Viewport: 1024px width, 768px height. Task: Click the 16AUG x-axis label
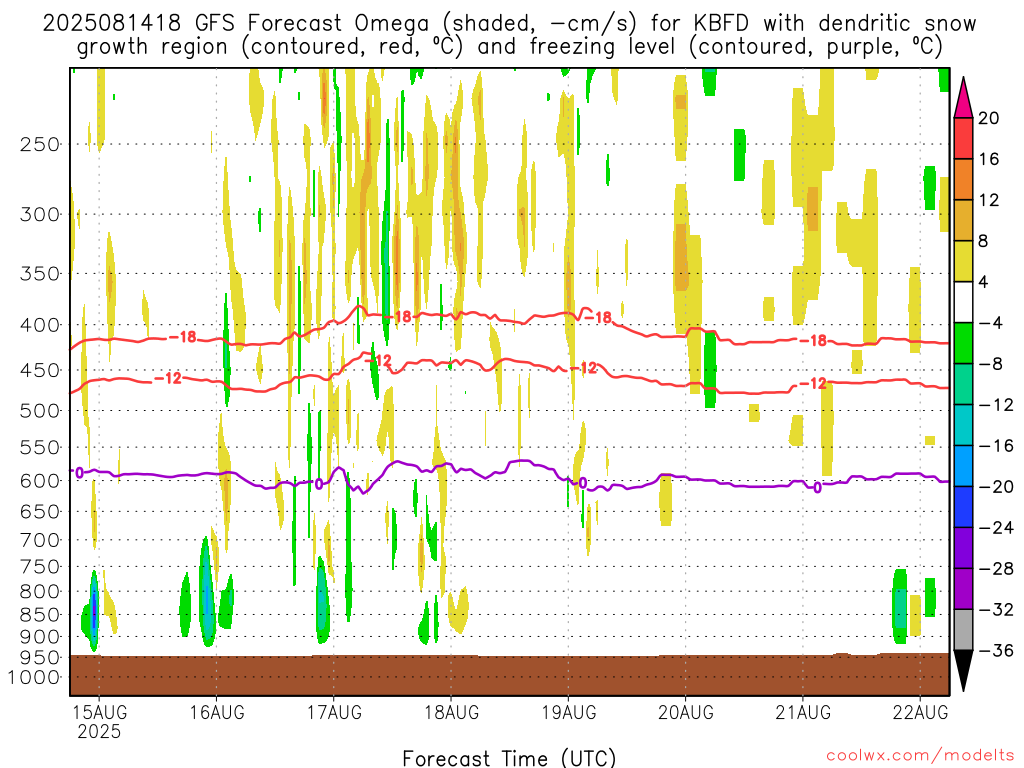point(217,712)
